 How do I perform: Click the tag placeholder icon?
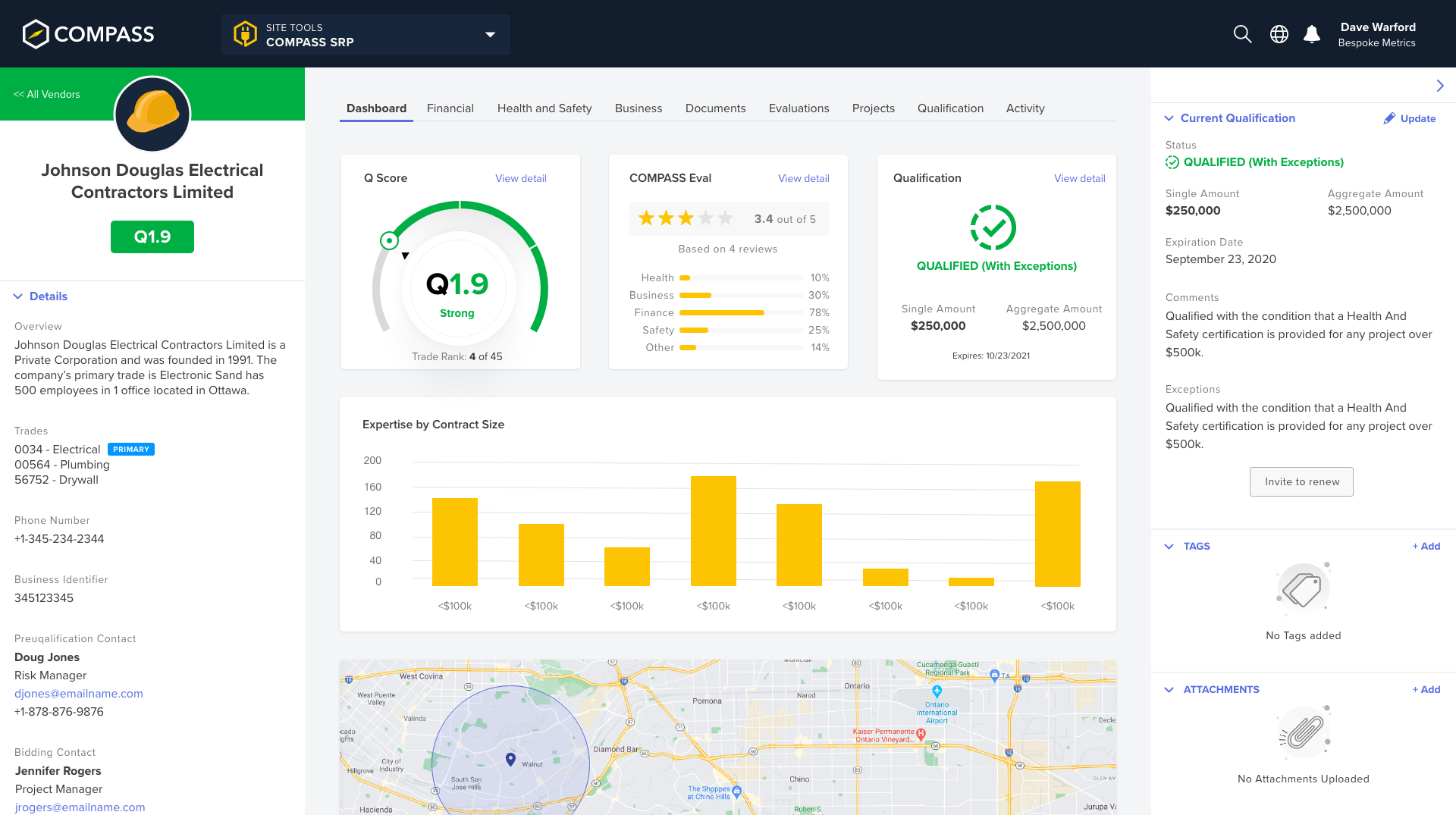click(1303, 588)
